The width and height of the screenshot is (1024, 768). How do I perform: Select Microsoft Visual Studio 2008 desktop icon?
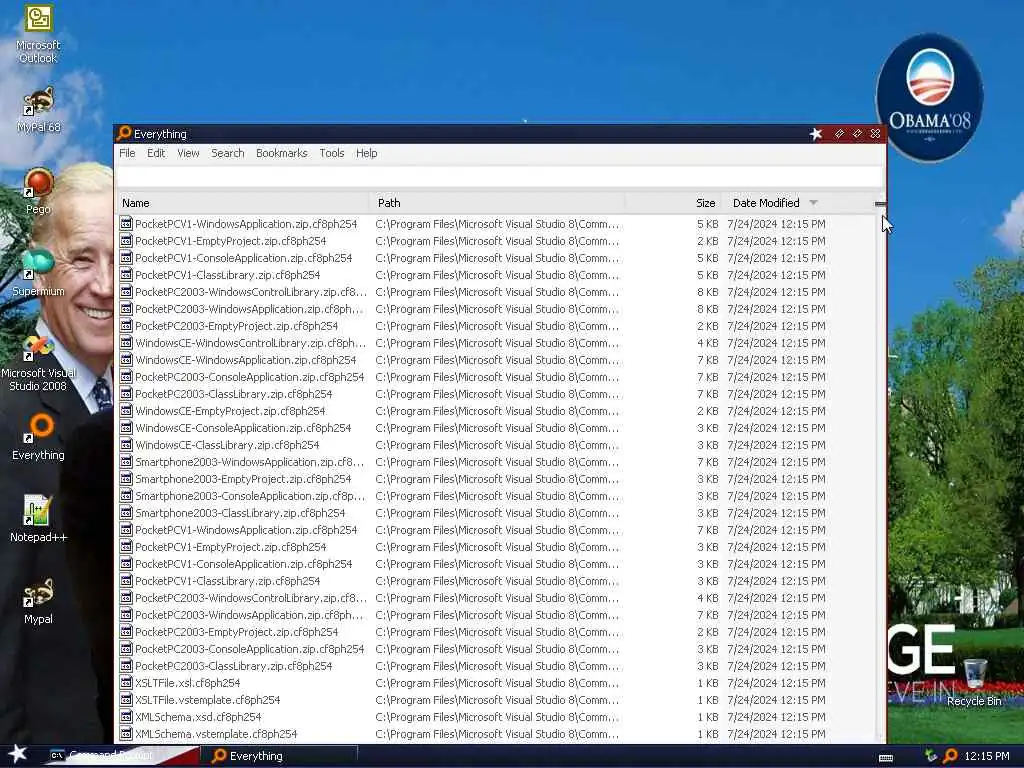[38, 363]
